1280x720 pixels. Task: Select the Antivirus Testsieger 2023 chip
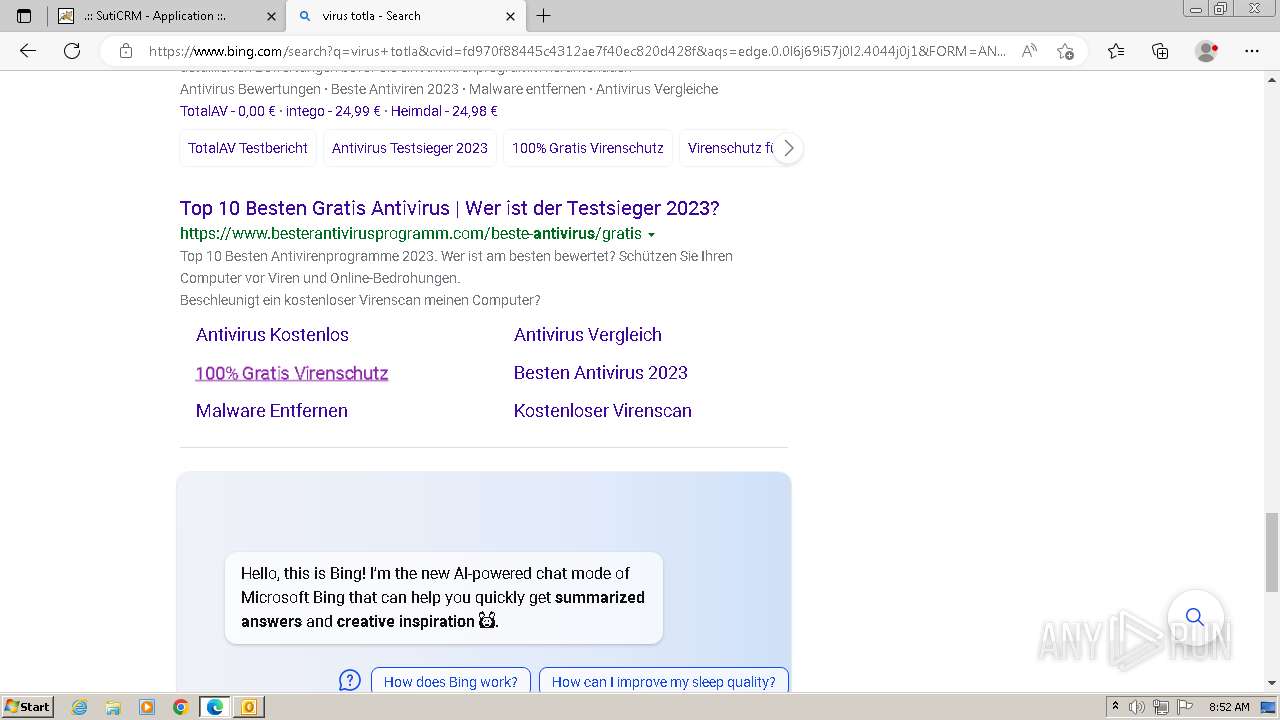click(410, 148)
